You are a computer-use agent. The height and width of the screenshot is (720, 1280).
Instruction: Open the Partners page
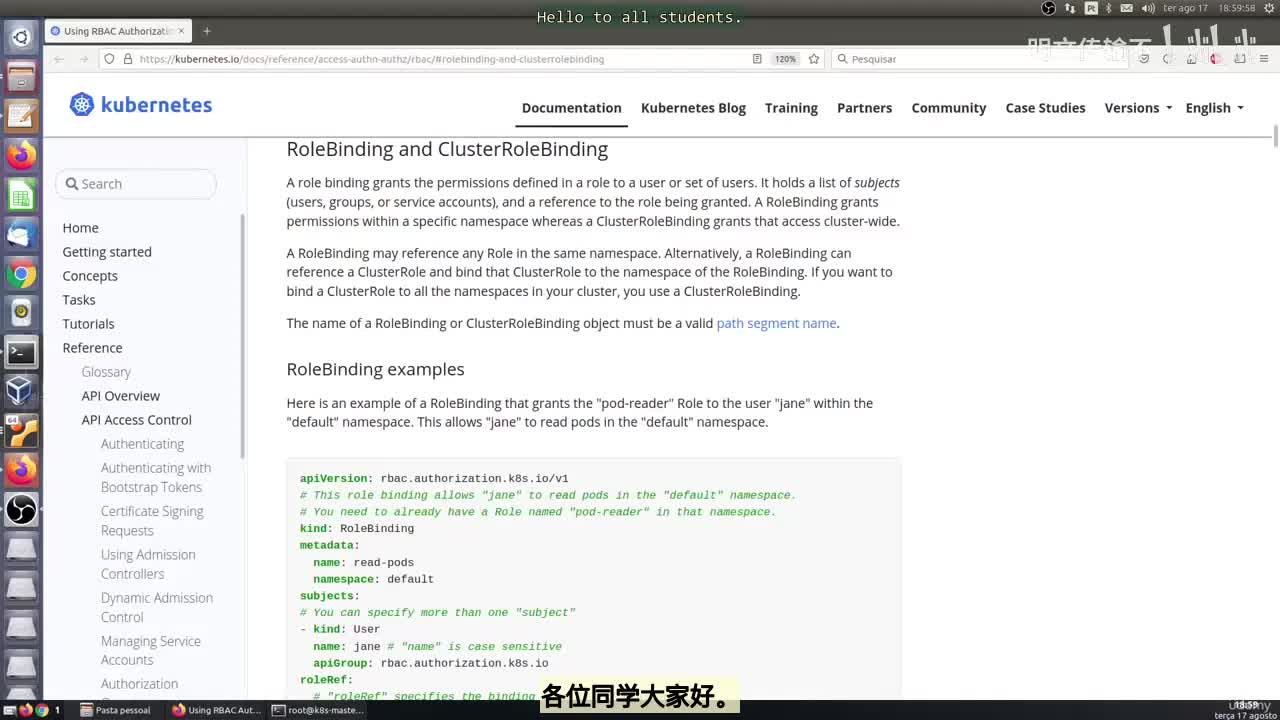click(864, 108)
